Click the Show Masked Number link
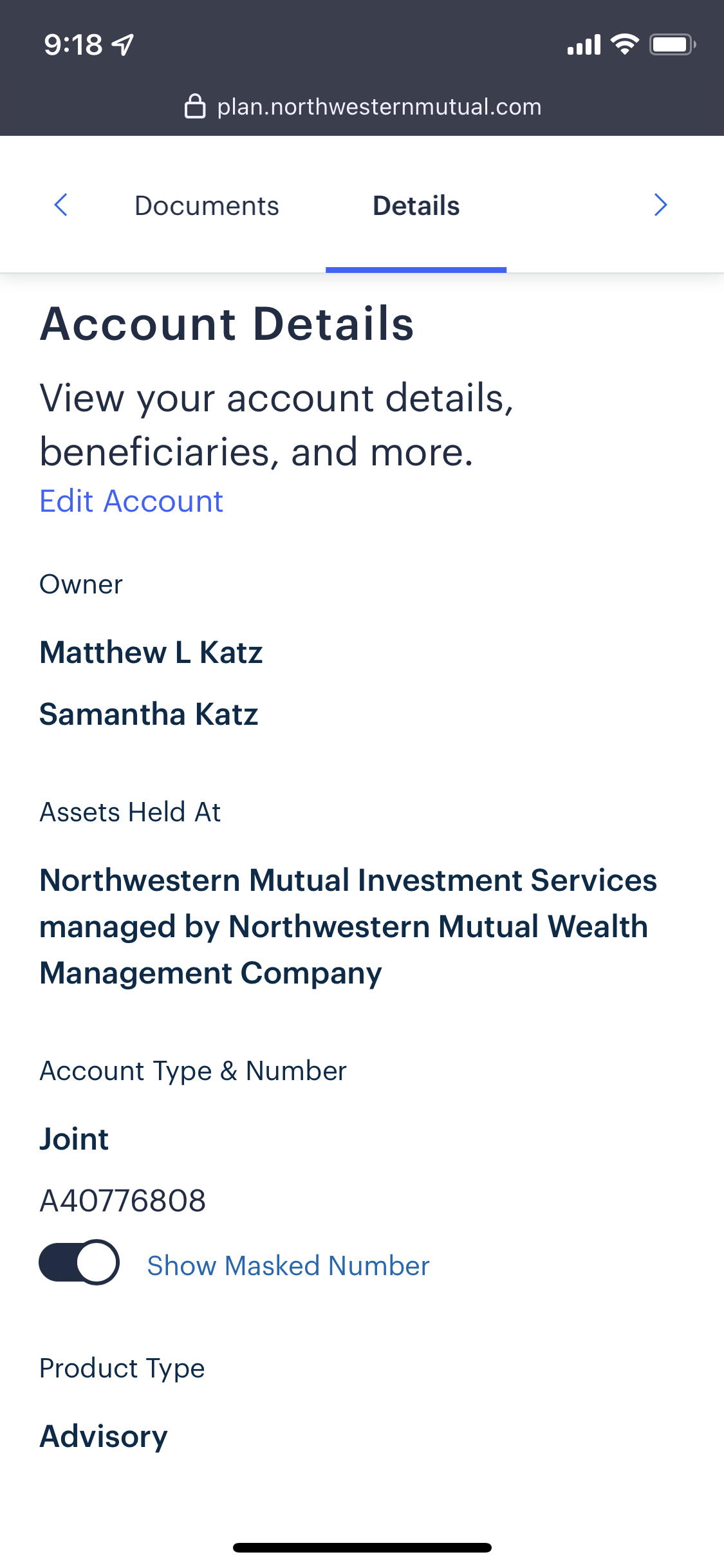 (x=288, y=1265)
